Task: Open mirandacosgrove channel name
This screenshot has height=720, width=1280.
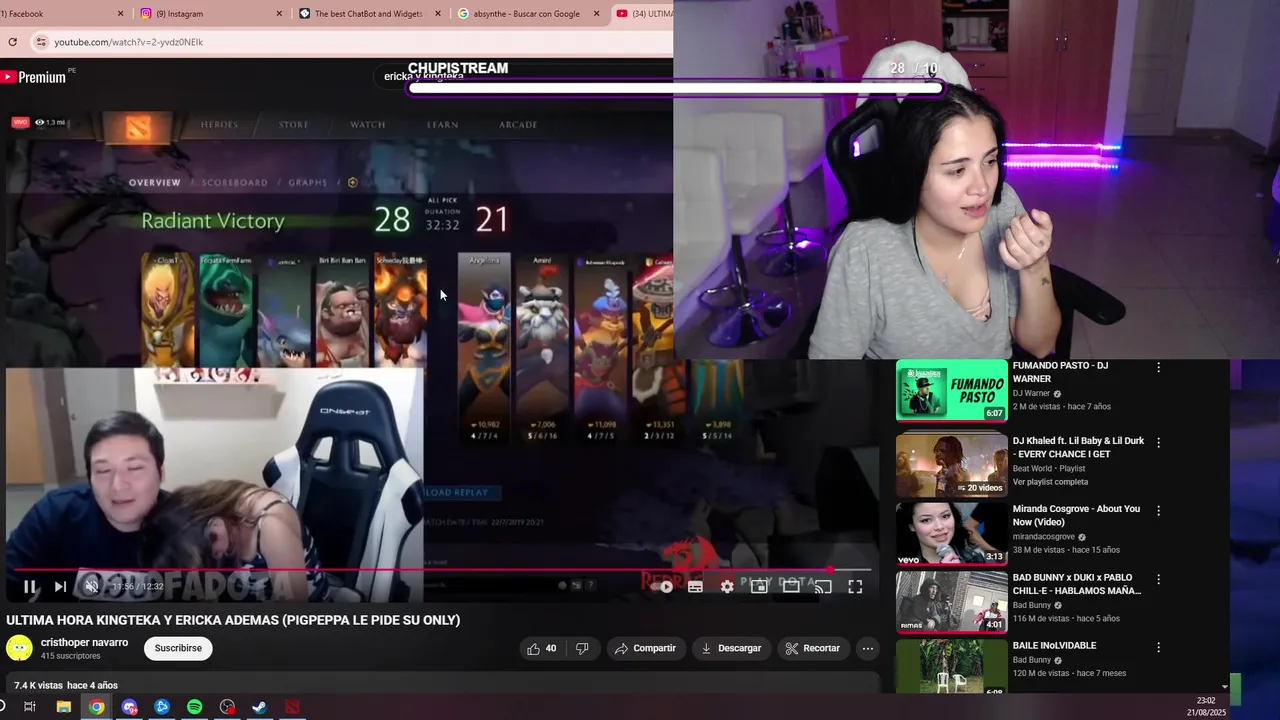Action: pos(1045,537)
